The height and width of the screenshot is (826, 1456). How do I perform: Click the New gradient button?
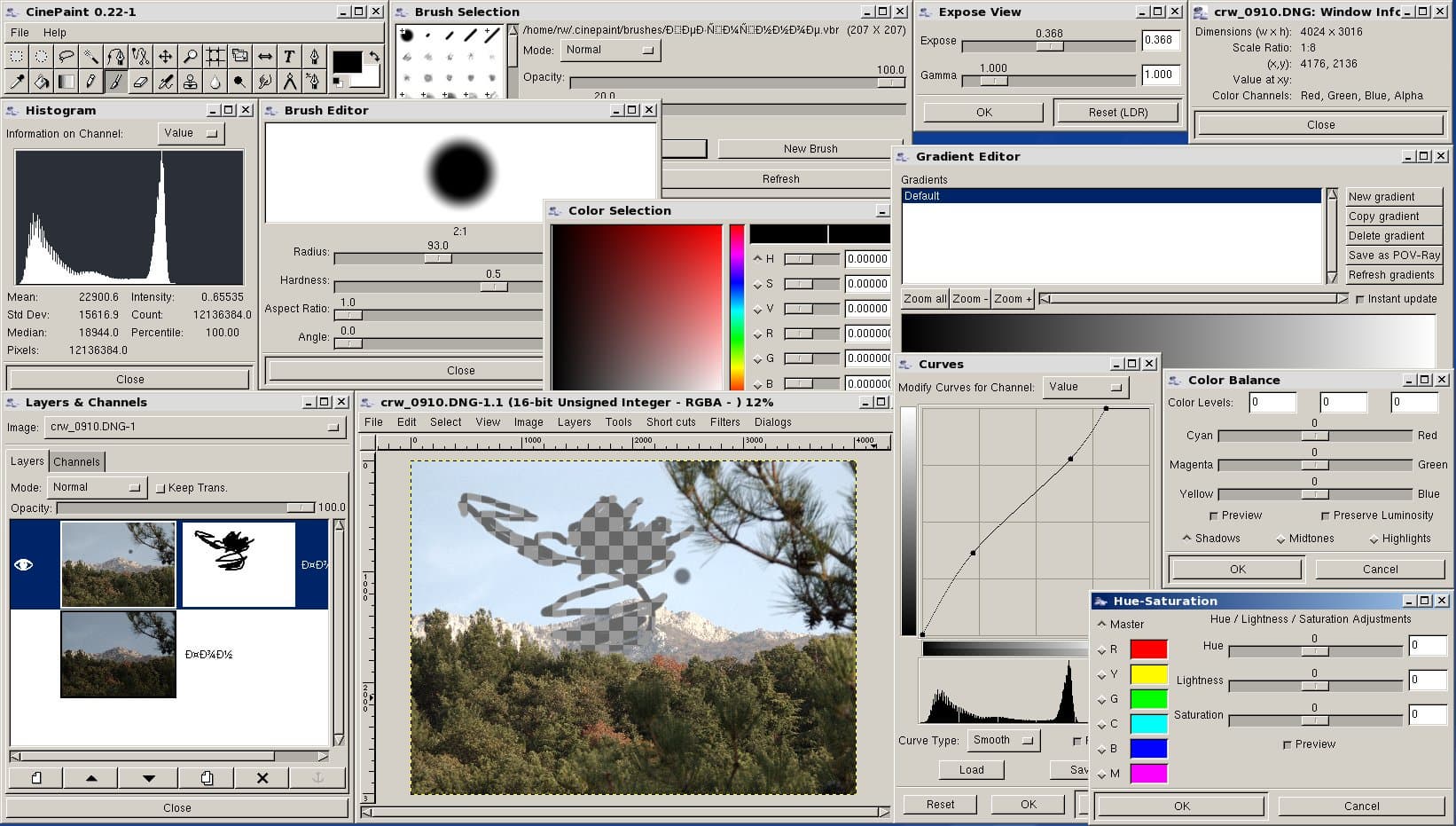1393,197
